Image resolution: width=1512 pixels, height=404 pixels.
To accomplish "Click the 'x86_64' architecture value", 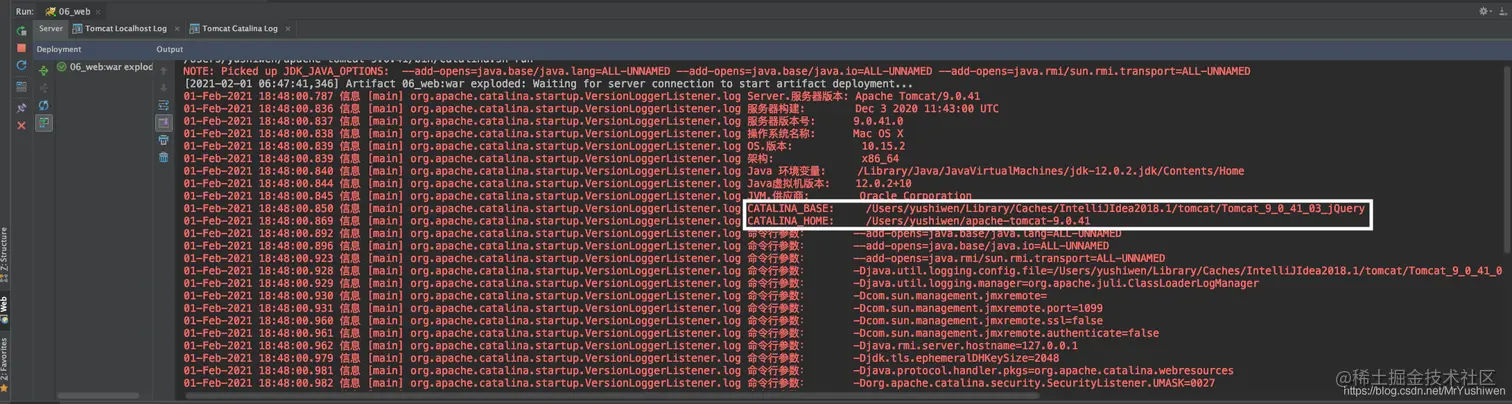I will click(880, 158).
